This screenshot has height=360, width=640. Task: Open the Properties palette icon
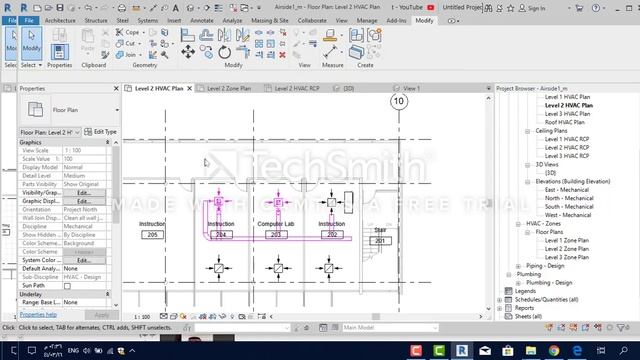[60, 52]
